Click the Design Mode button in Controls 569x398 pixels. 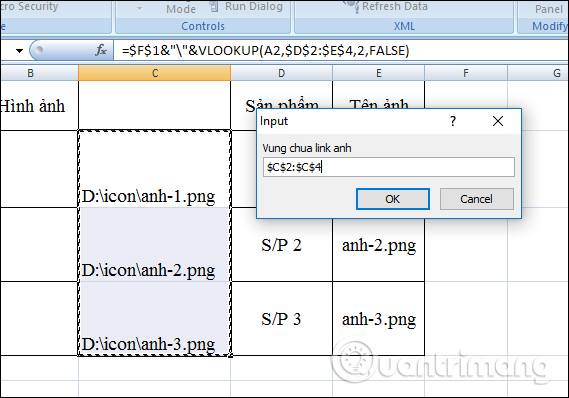tap(181, 9)
